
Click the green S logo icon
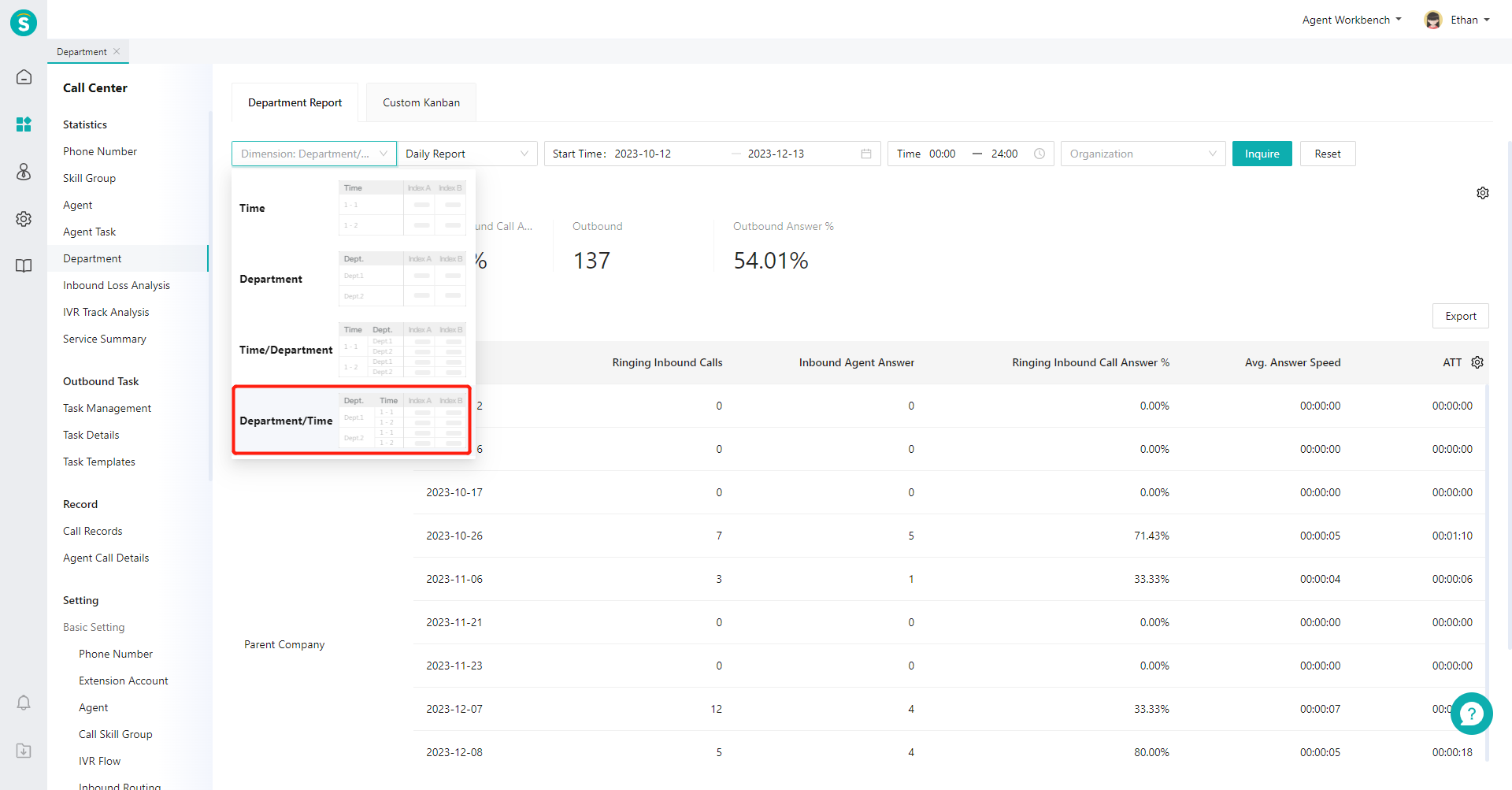click(x=24, y=23)
